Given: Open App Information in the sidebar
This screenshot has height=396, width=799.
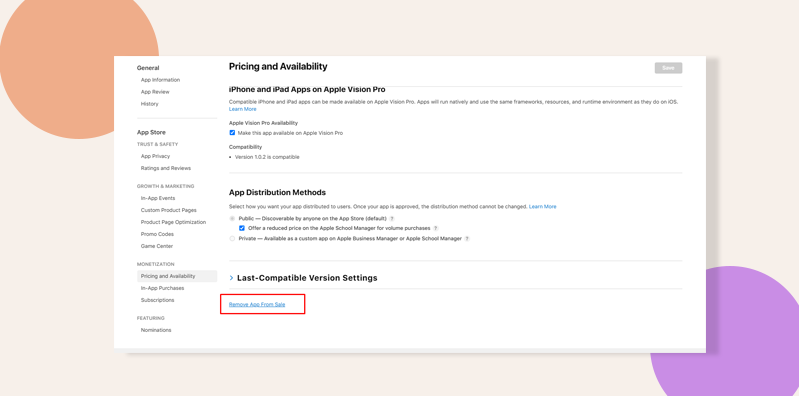Looking at the screenshot, I should click(160, 80).
